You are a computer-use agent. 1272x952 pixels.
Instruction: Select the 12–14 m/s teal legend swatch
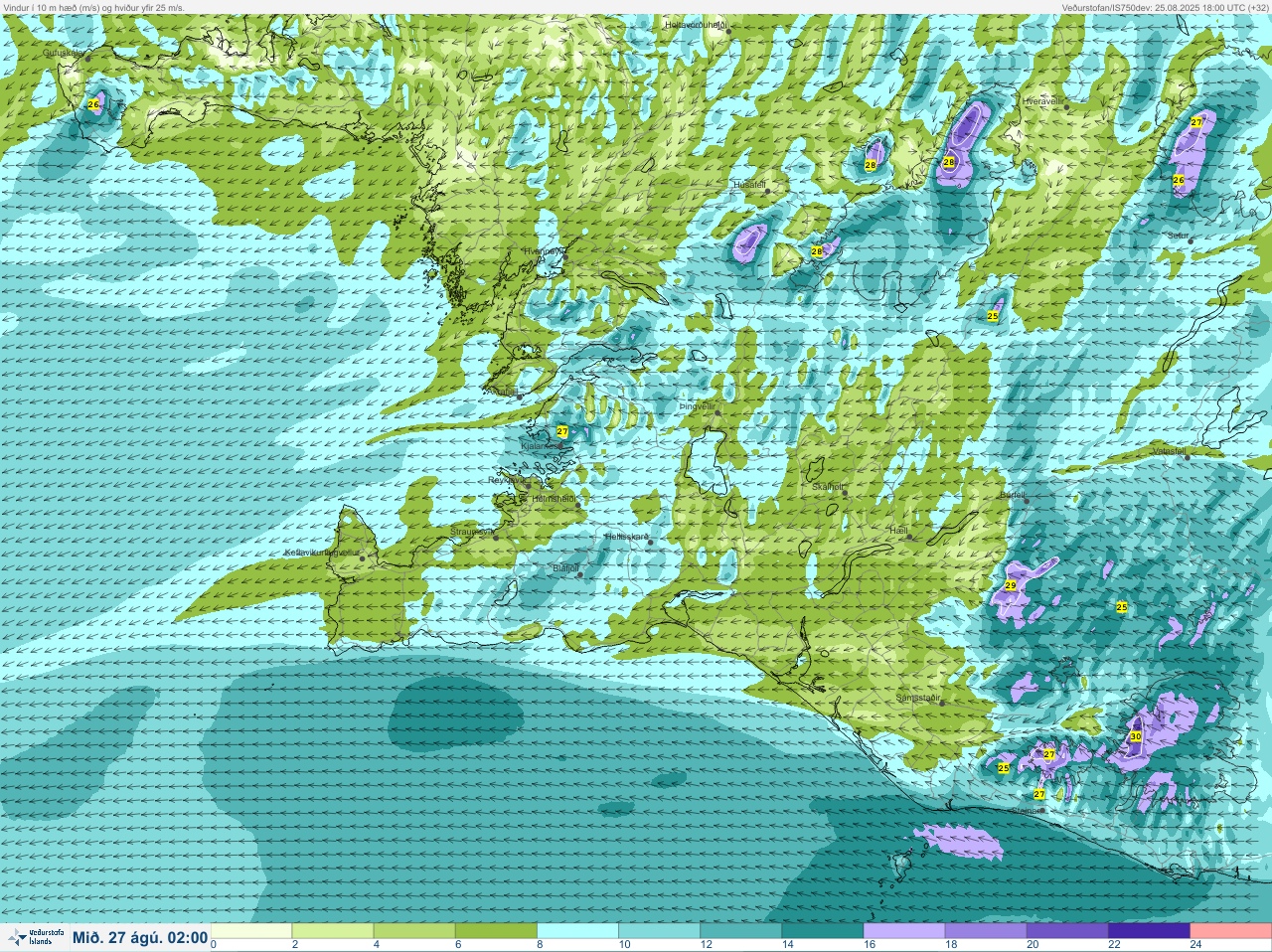[x=740, y=931]
